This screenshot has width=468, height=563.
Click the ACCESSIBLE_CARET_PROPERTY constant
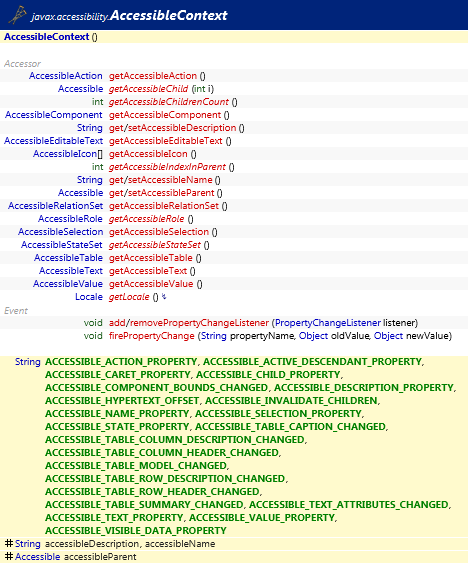pyautogui.click(x=118, y=374)
